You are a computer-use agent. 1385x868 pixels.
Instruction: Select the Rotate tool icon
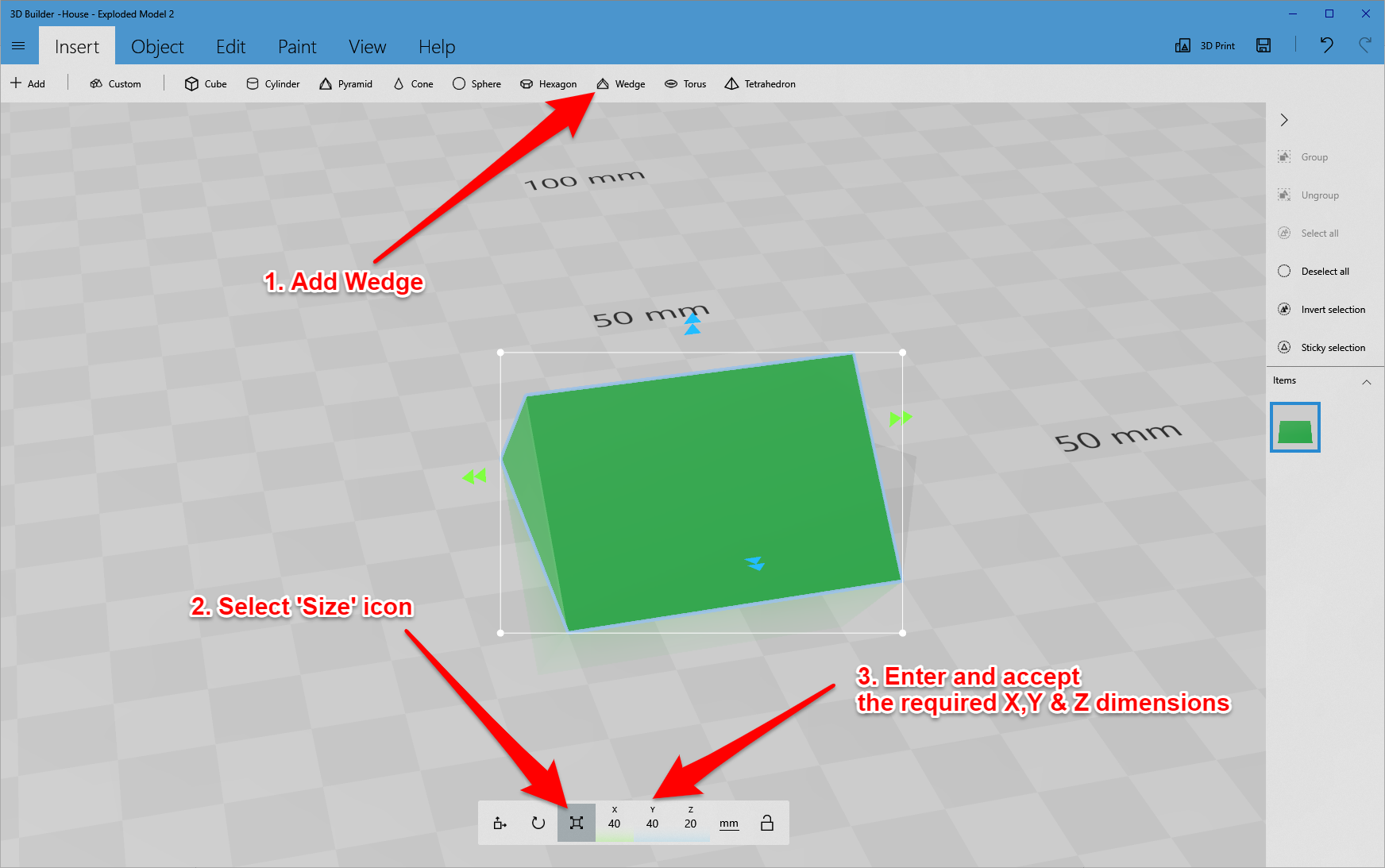pyautogui.click(x=538, y=823)
